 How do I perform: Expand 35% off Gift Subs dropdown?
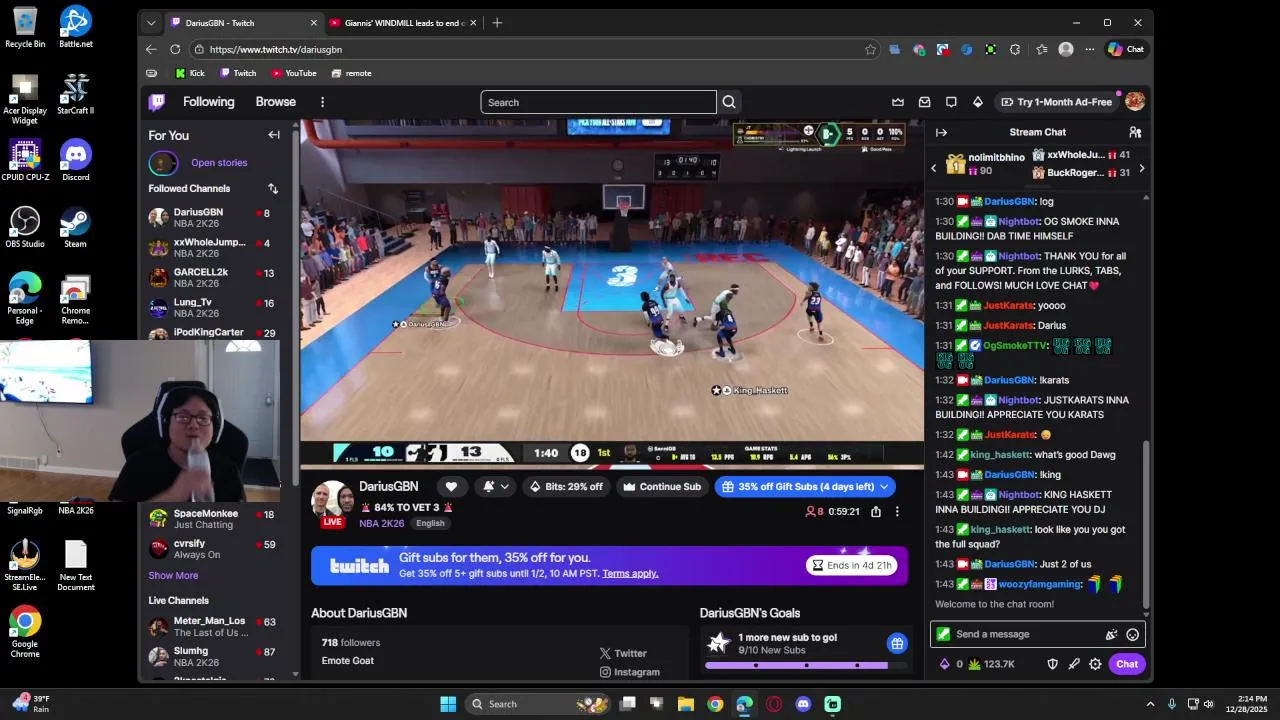pos(884,487)
